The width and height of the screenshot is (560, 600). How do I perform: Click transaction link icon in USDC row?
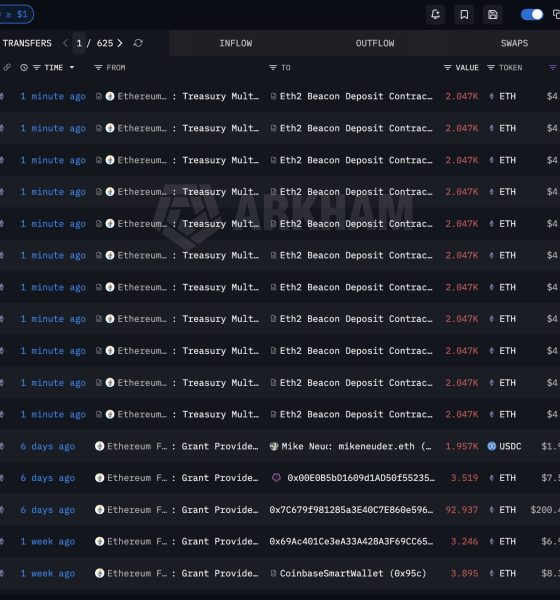[x=2, y=446]
